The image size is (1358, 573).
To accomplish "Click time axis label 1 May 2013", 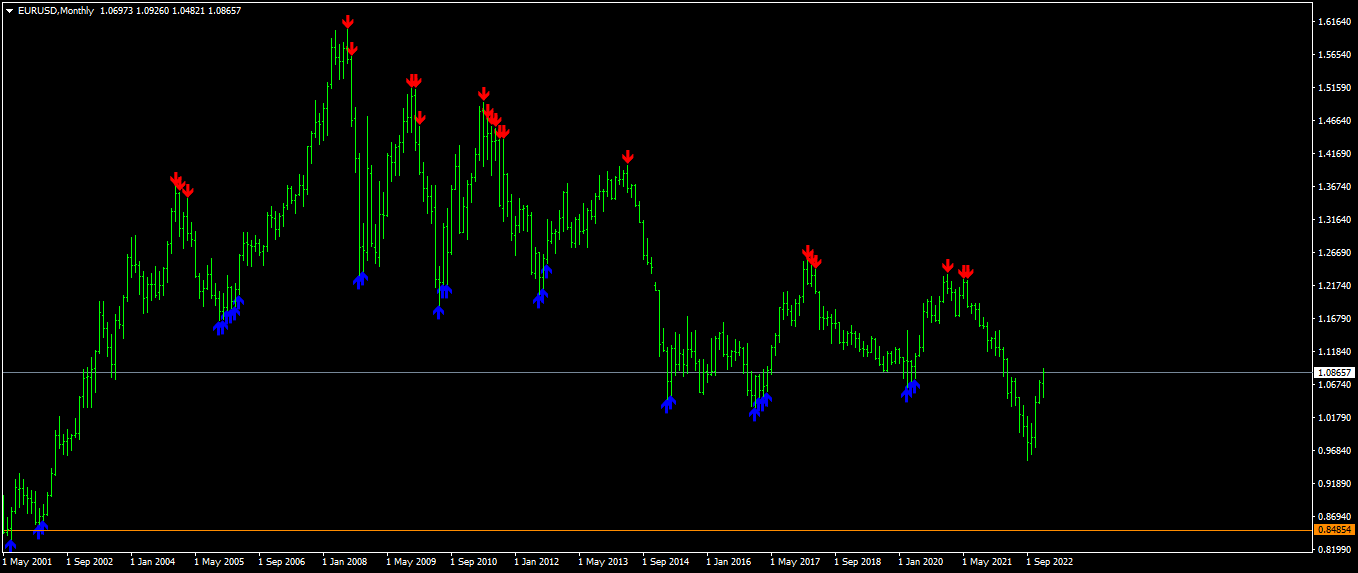I will (603, 562).
